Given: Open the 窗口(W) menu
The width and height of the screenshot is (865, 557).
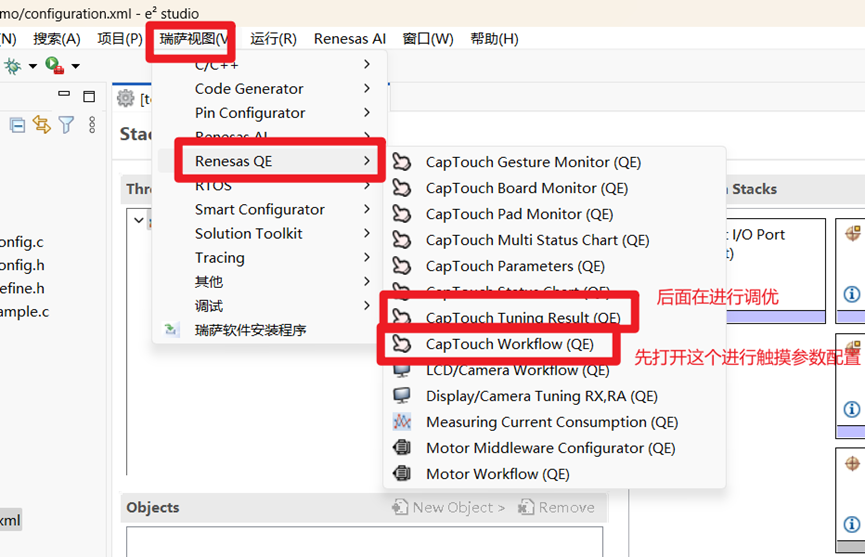Looking at the screenshot, I should pyautogui.click(x=428, y=39).
